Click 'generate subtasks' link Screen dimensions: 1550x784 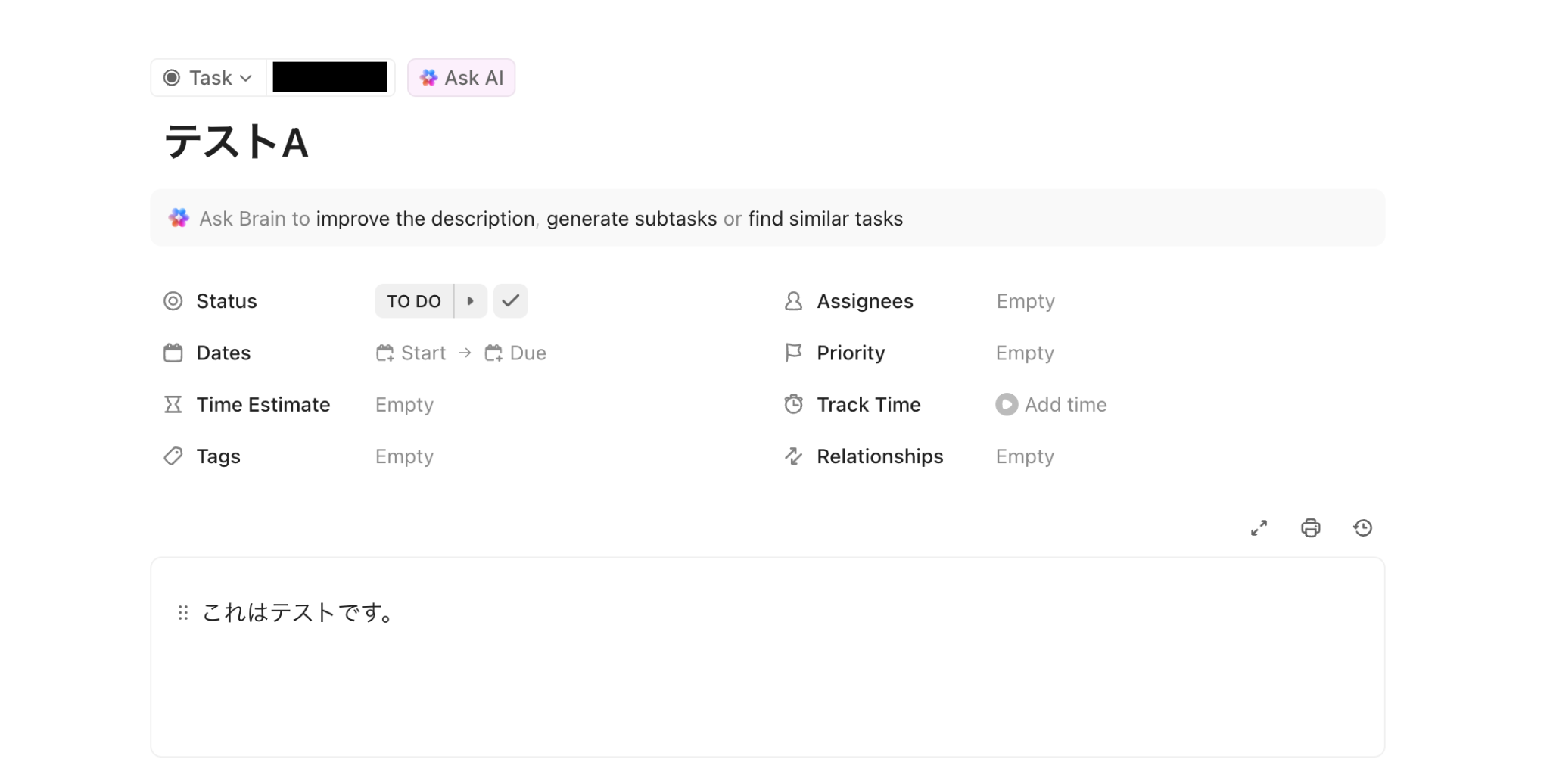tap(631, 219)
